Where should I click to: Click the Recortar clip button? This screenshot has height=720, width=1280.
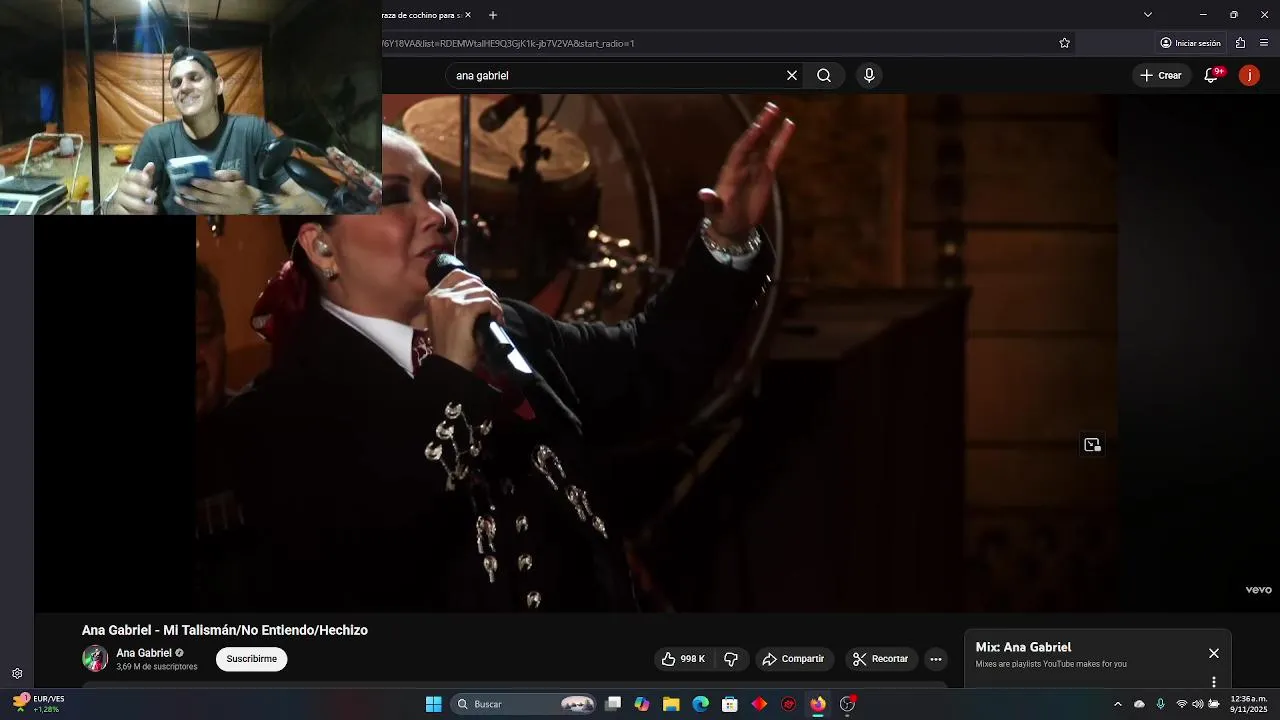[x=881, y=659]
